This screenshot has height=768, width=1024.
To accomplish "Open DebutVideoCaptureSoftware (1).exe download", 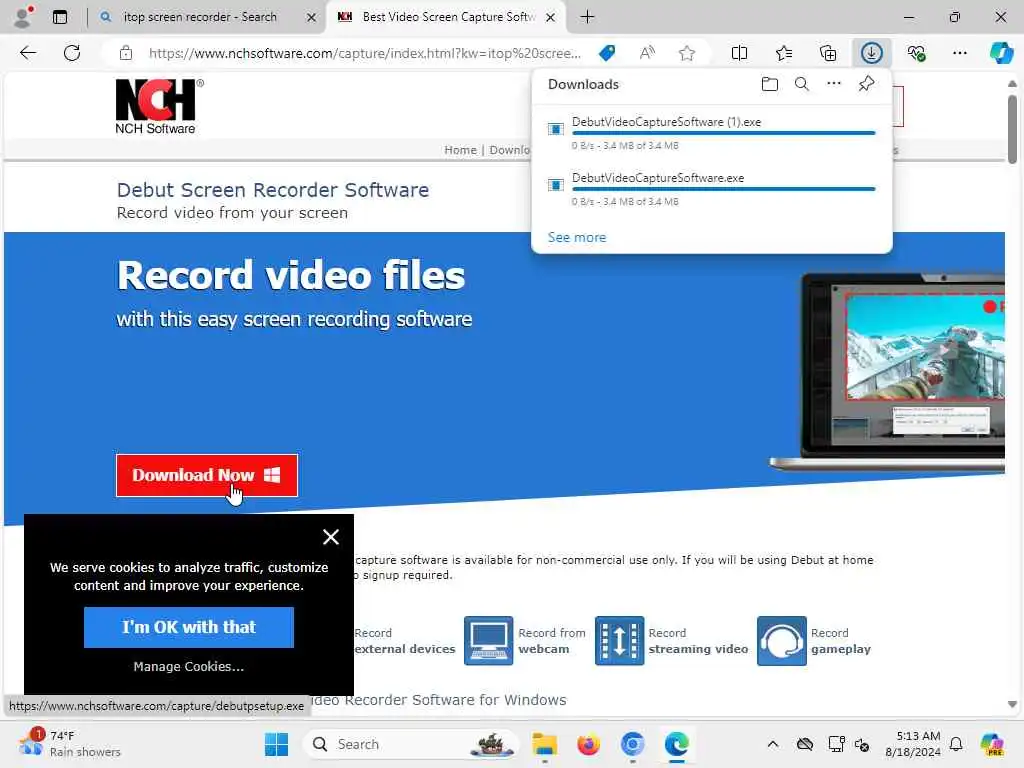I will (x=666, y=122).
